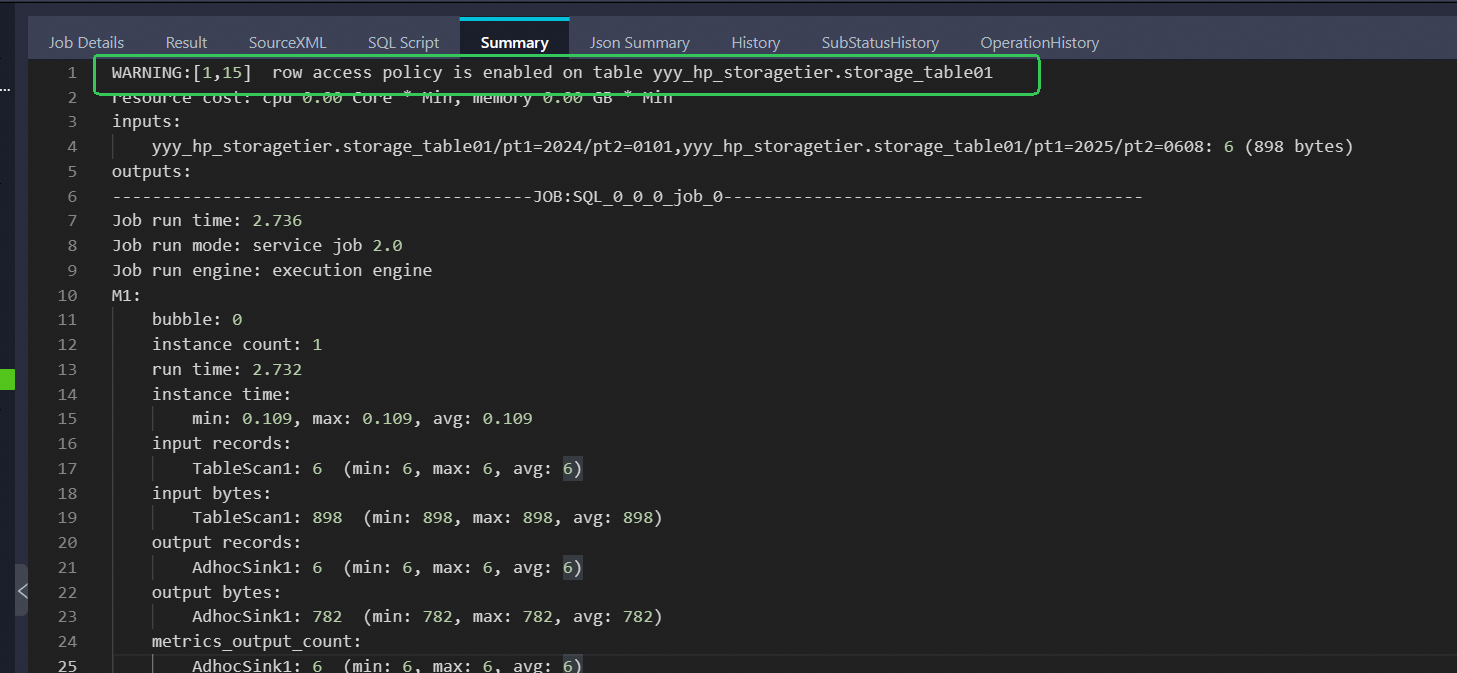
Task: Click line number 20 in the gutter
Action: pyautogui.click(x=67, y=542)
